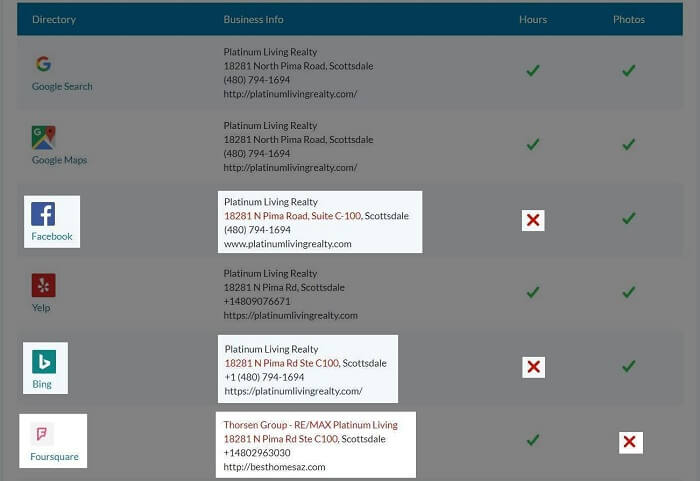Select phone (480) 794-1694 in Facebook row
Image resolution: width=700 pixels, height=481 pixels.
coord(257,230)
